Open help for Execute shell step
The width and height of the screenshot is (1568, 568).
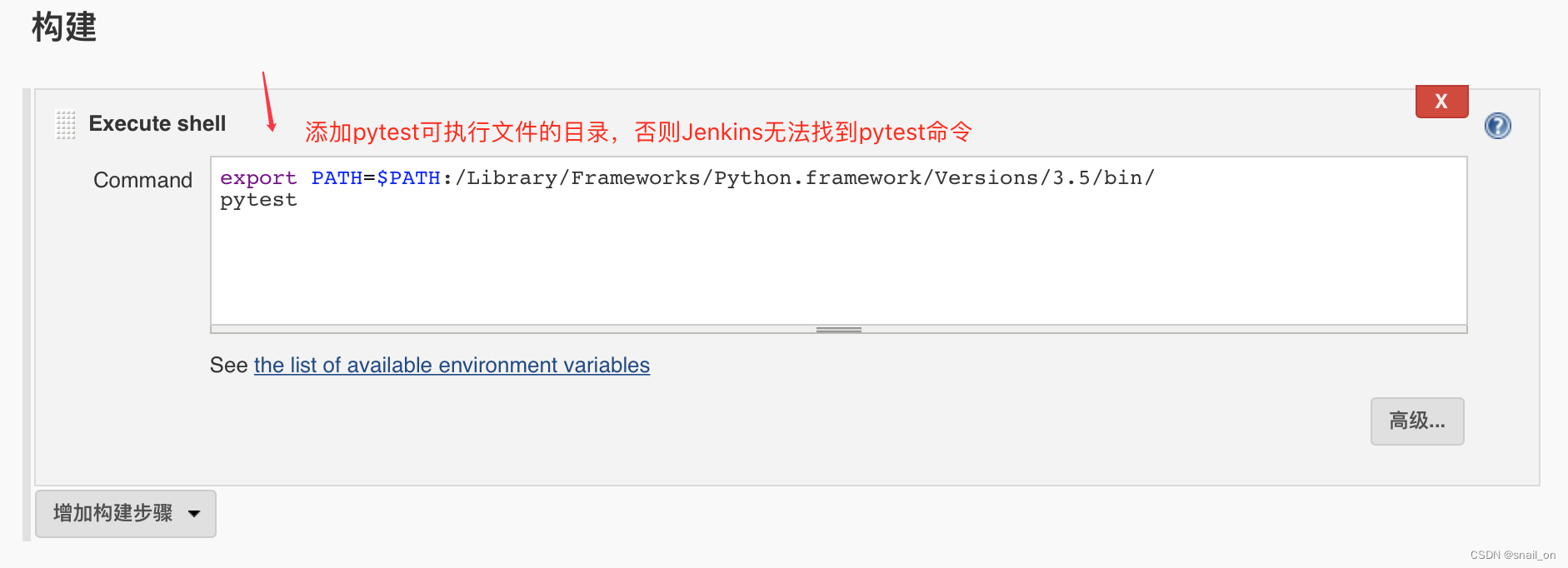[x=1497, y=126]
